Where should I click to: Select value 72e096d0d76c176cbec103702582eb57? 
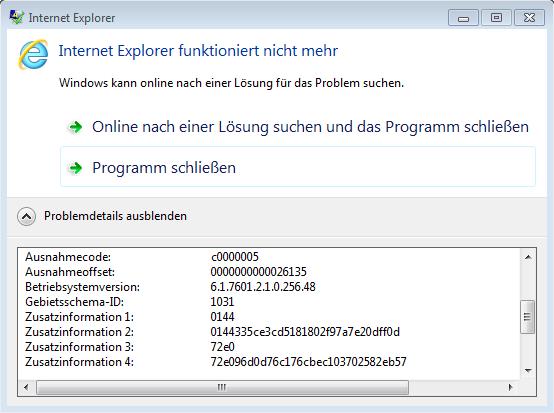pyautogui.click(x=308, y=362)
